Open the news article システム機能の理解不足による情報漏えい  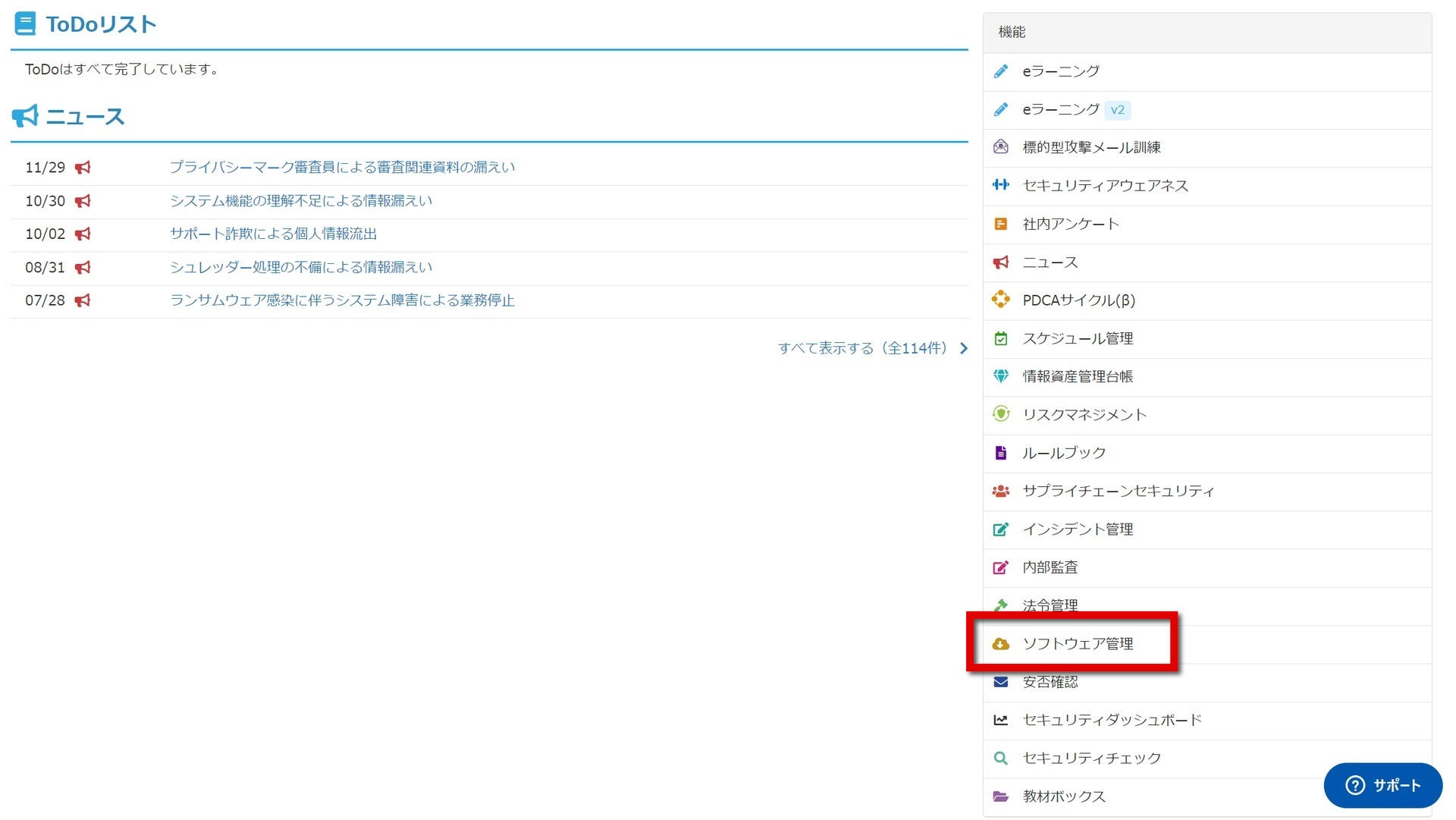point(301,201)
